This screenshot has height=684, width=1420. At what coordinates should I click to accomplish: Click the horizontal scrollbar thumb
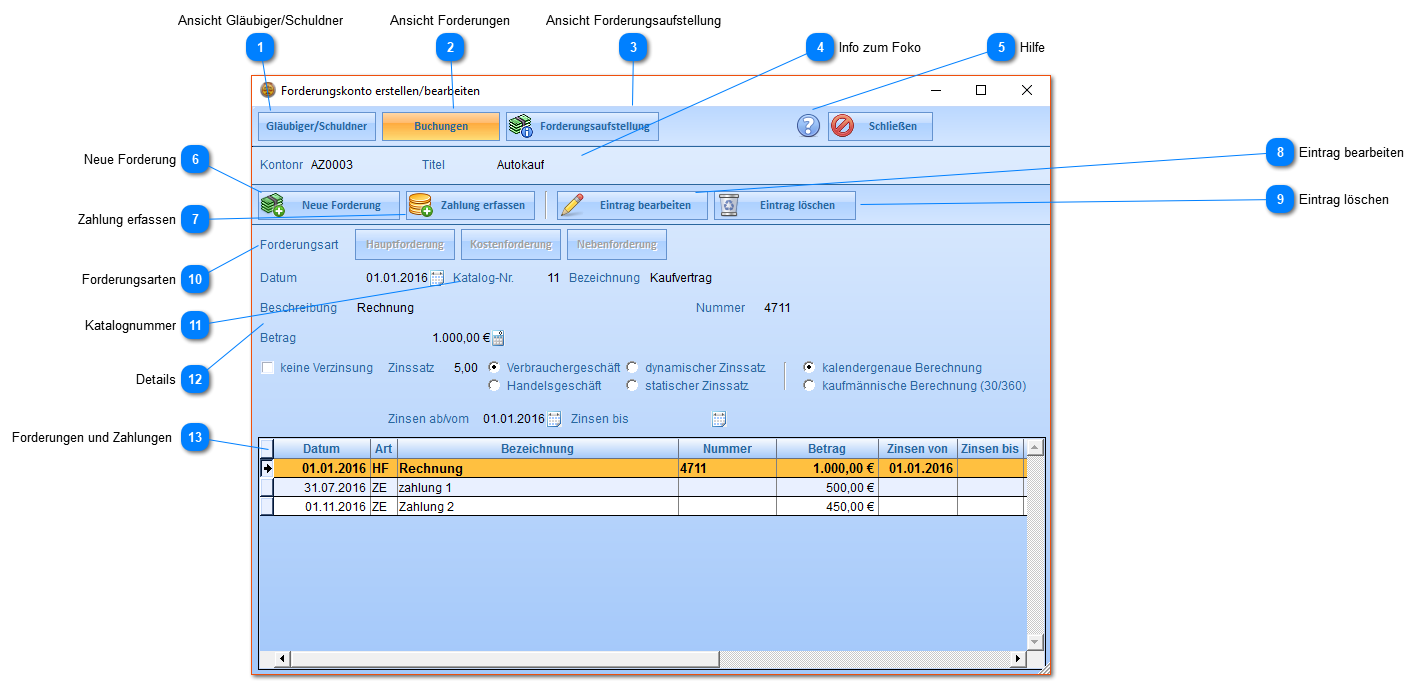pos(505,659)
